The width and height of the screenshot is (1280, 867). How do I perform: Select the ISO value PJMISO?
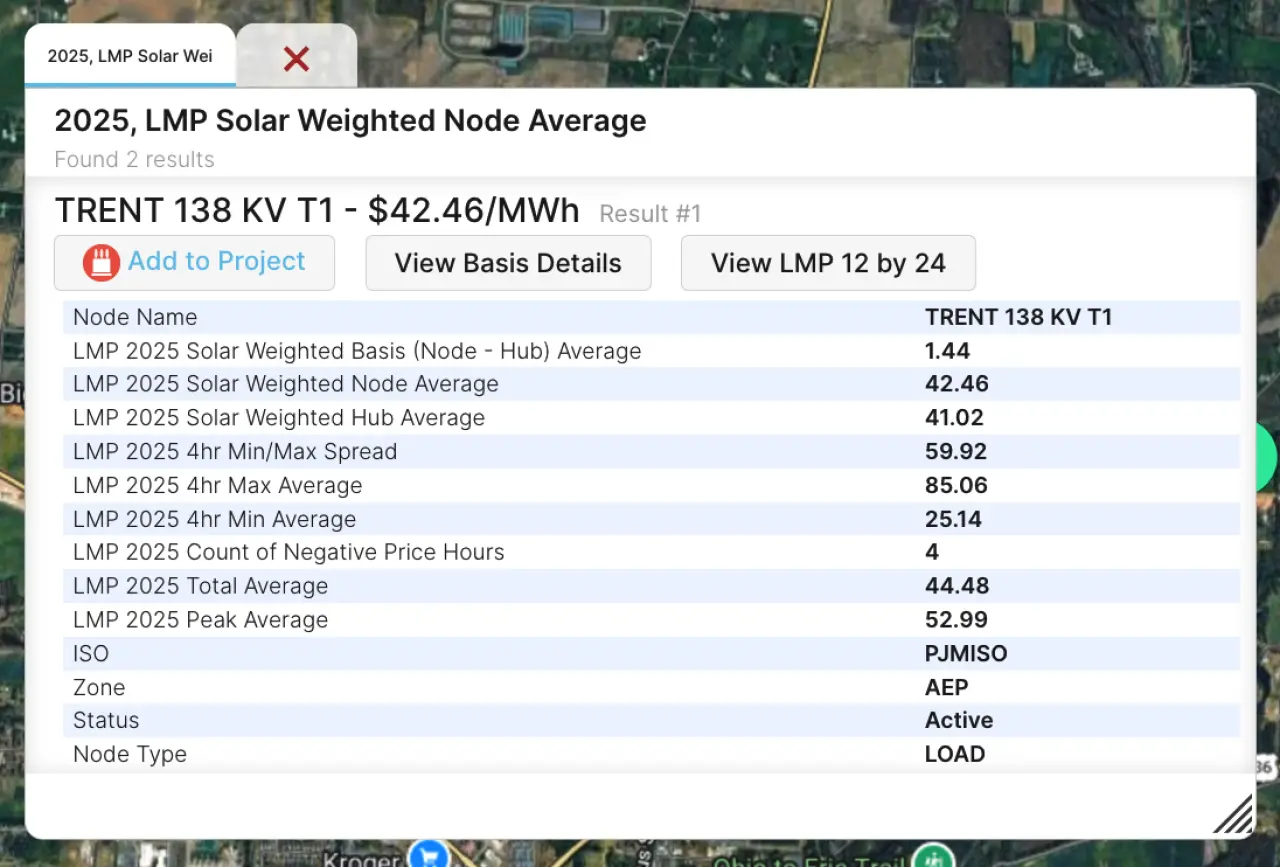click(966, 654)
